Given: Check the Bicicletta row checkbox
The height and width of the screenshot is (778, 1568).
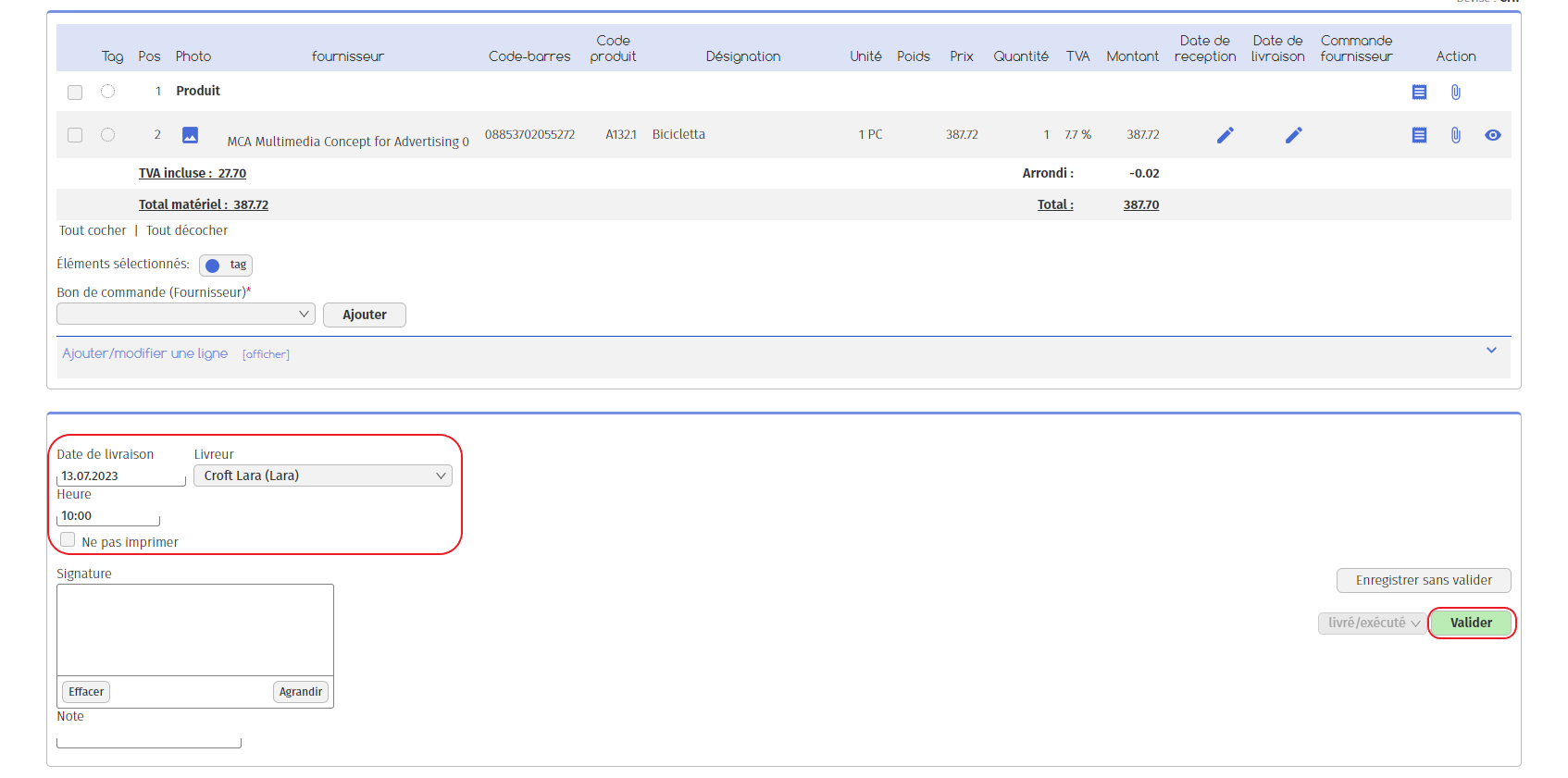Looking at the screenshot, I should tap(75, 135).
